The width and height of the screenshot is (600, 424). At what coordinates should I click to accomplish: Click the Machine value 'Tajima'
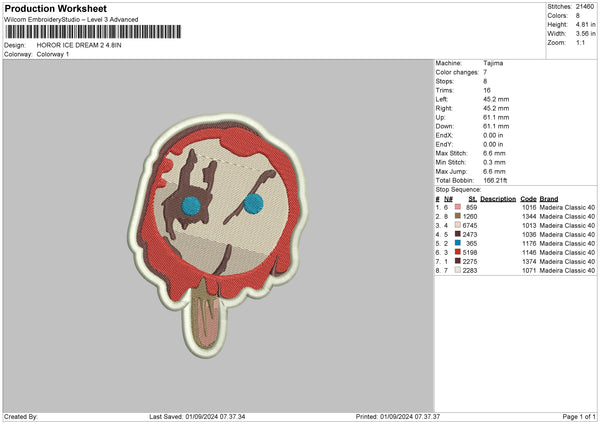point(493,63)
